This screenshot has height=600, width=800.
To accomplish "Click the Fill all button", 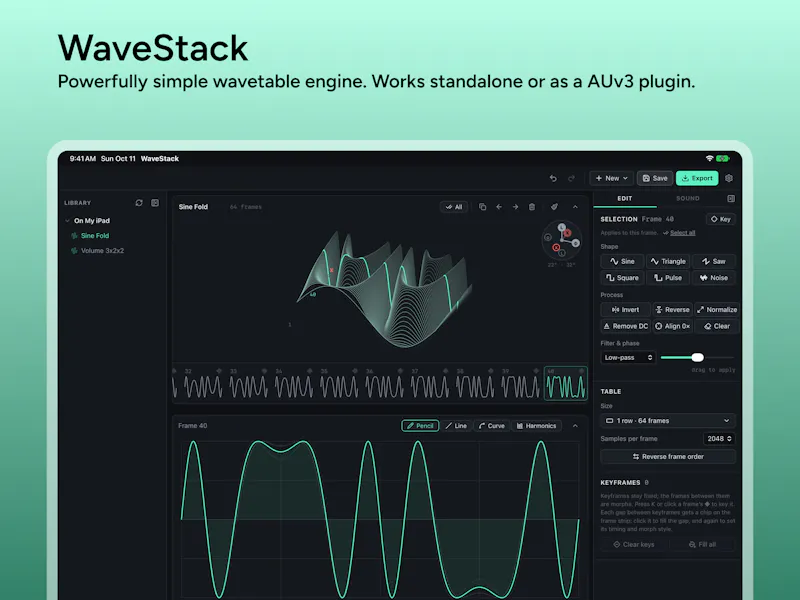I will (702, 544).
